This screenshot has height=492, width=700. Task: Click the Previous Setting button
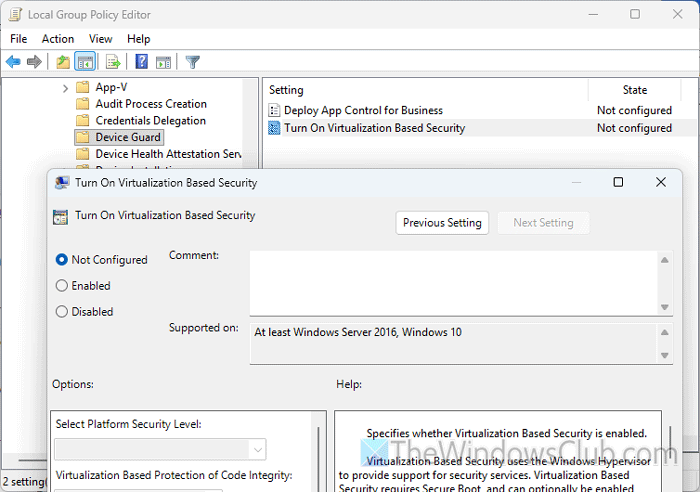coord(442,223)
